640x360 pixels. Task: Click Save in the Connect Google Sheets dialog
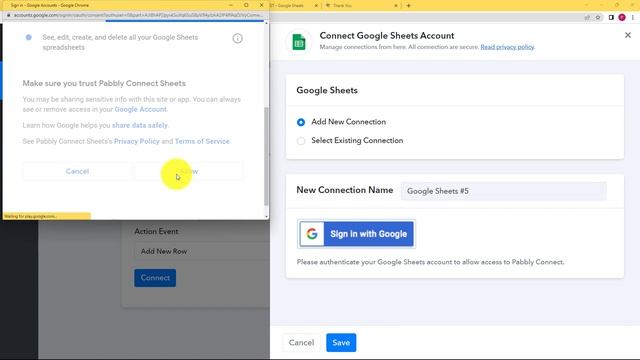click(341, 342)
